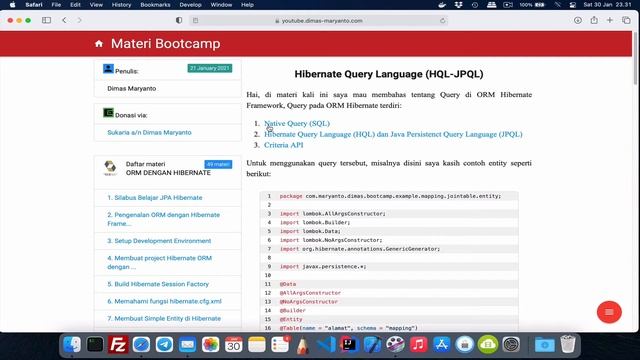Click the Donasi via icon

[108, 113]
